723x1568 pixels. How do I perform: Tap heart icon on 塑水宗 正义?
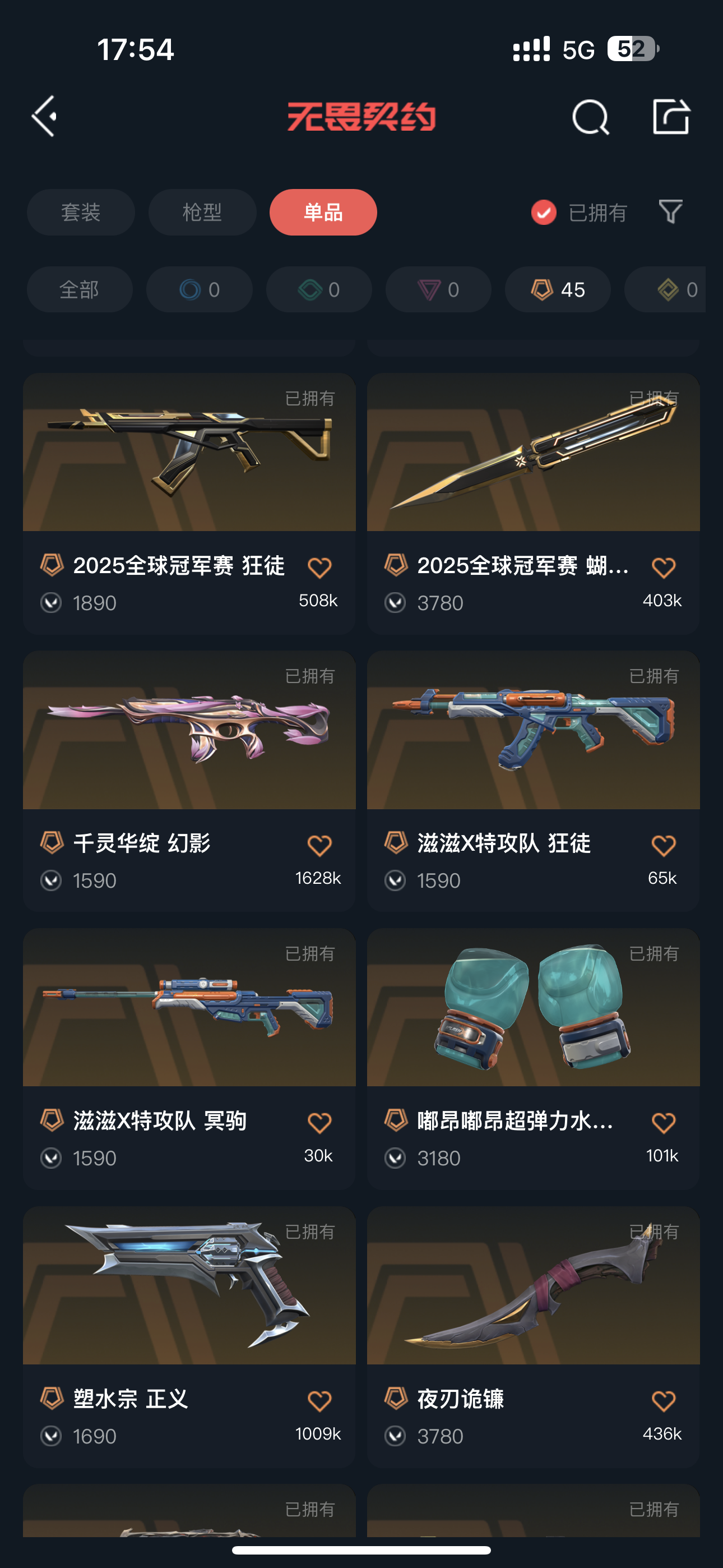tap(319, 1401)
